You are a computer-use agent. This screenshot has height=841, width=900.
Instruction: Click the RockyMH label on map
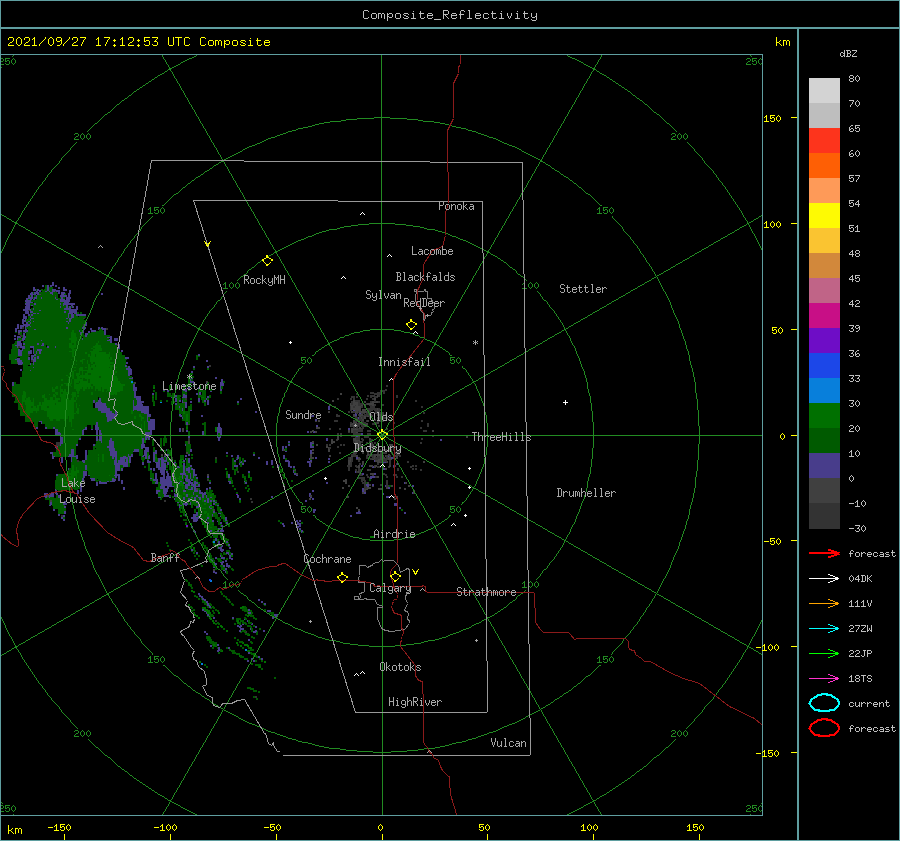point(264,280)
